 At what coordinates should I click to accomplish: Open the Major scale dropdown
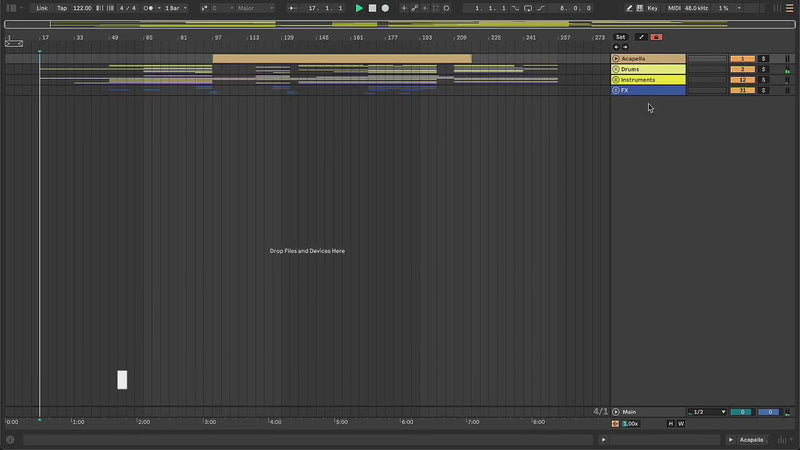(255, 8)
